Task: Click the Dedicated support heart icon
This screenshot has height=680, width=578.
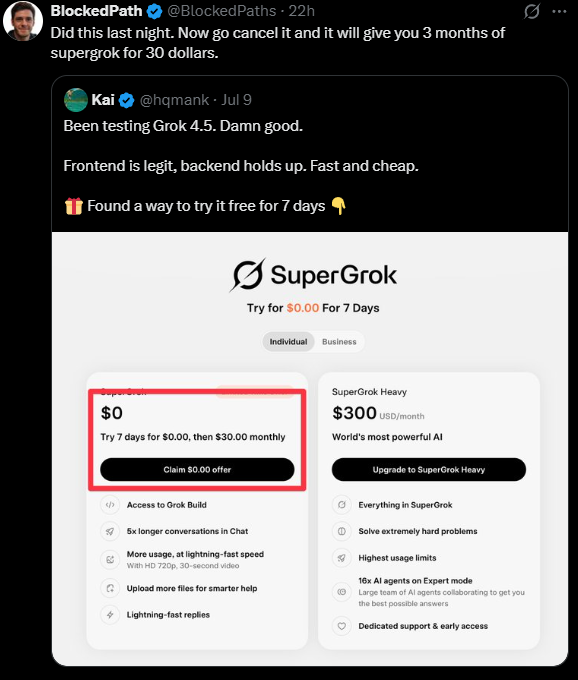Action: [342, 626]
